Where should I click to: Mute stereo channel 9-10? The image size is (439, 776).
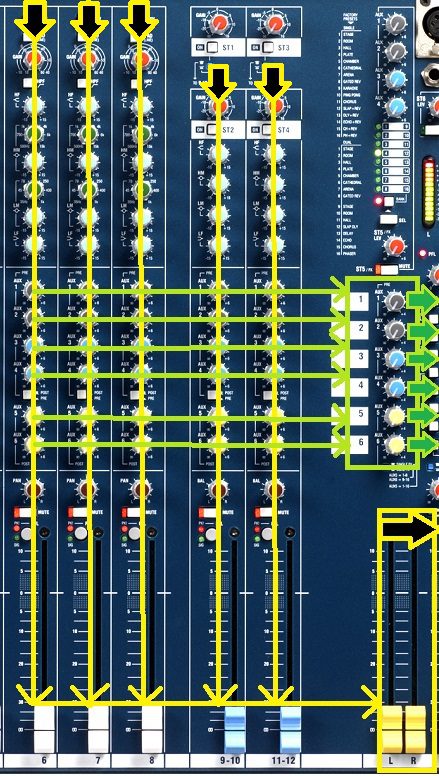(208, 512)
